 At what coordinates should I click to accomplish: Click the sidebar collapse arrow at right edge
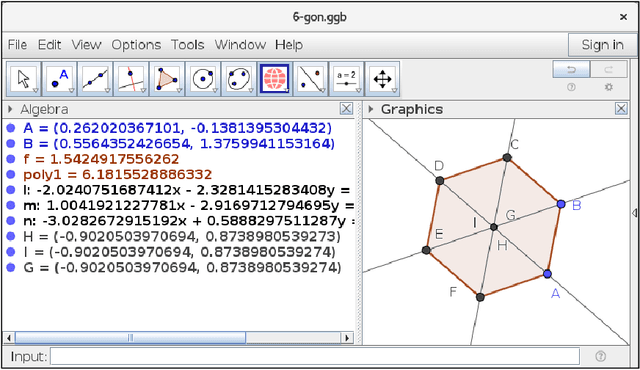point(635,213)
